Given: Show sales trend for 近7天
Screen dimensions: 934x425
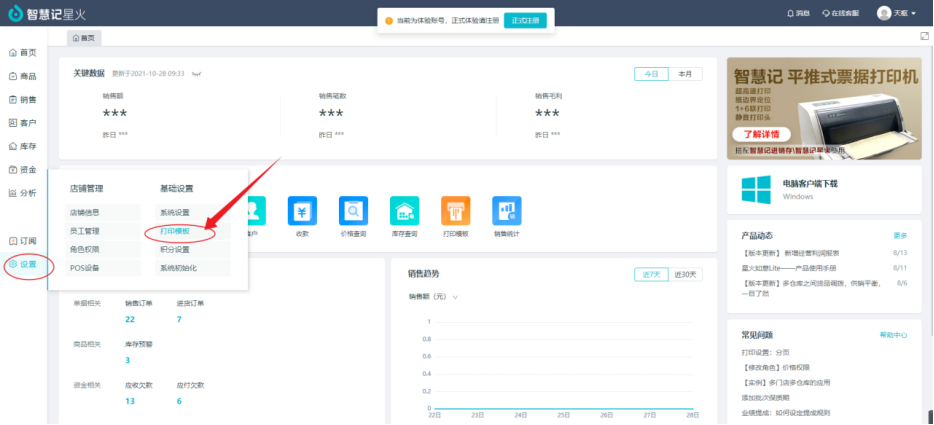Looking at the screenshot, I should coord(651,275).
